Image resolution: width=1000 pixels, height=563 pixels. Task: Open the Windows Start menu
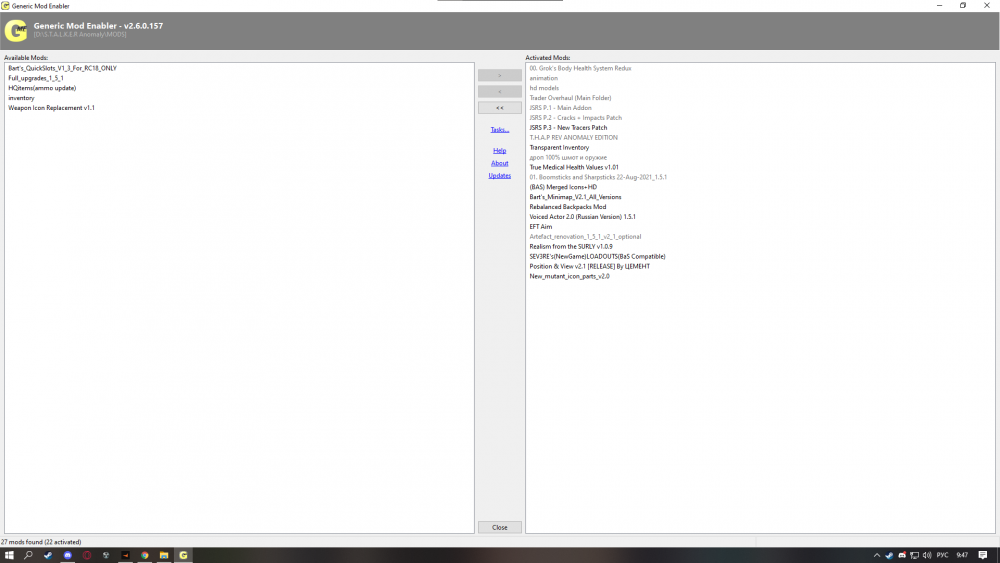tap(9, 555)
